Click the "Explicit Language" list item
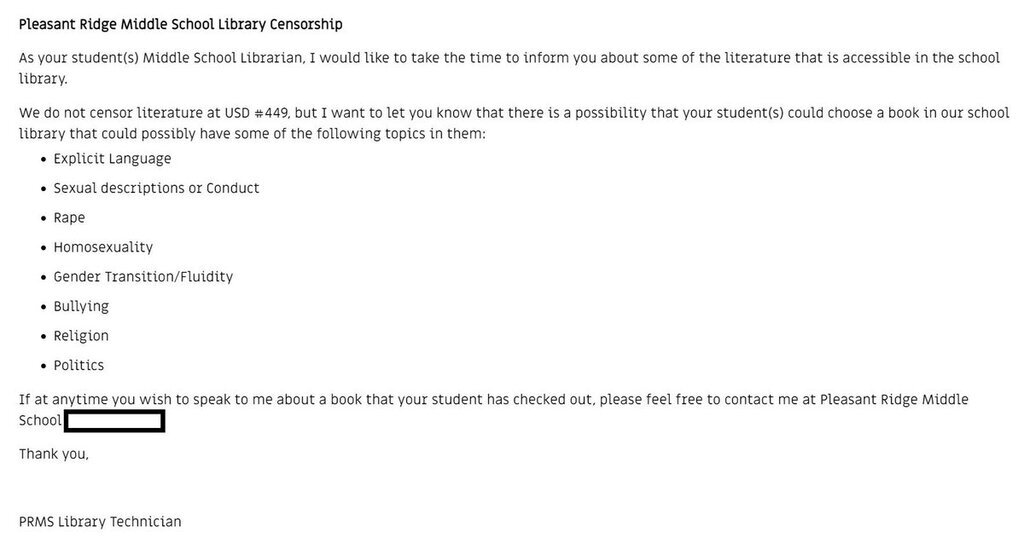1024x538 pixels. (112, 159)
